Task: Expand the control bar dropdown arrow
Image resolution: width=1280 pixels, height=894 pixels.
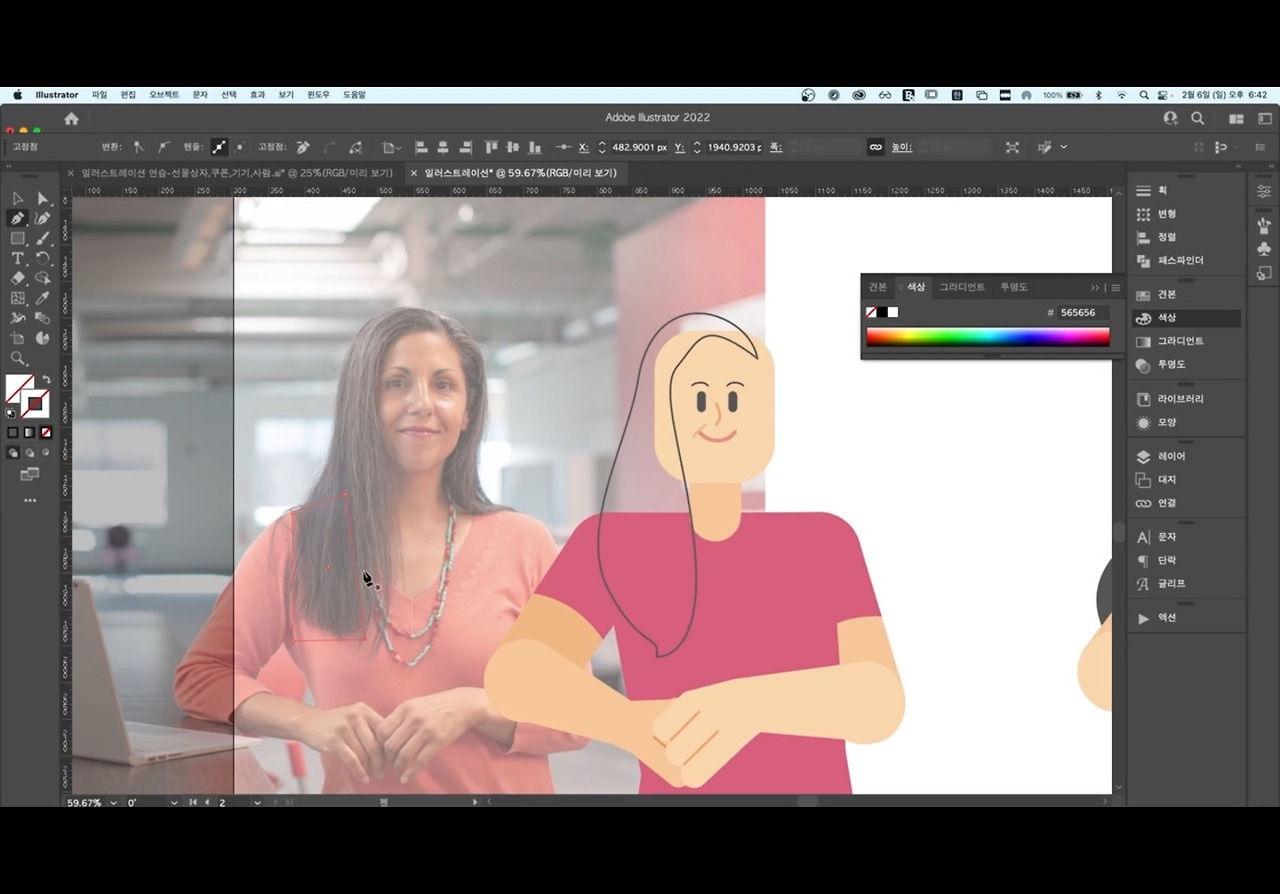Action: (x=1063, y=147)
